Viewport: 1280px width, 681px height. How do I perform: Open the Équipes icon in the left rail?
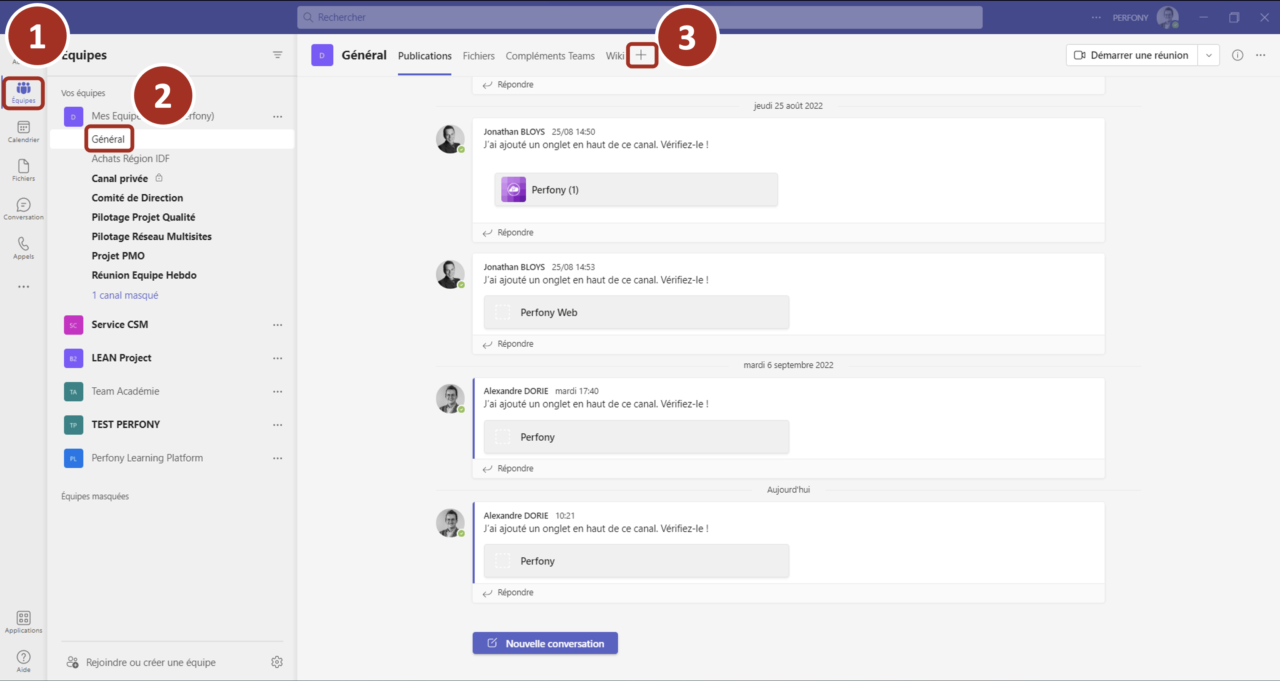coord(22,92)
